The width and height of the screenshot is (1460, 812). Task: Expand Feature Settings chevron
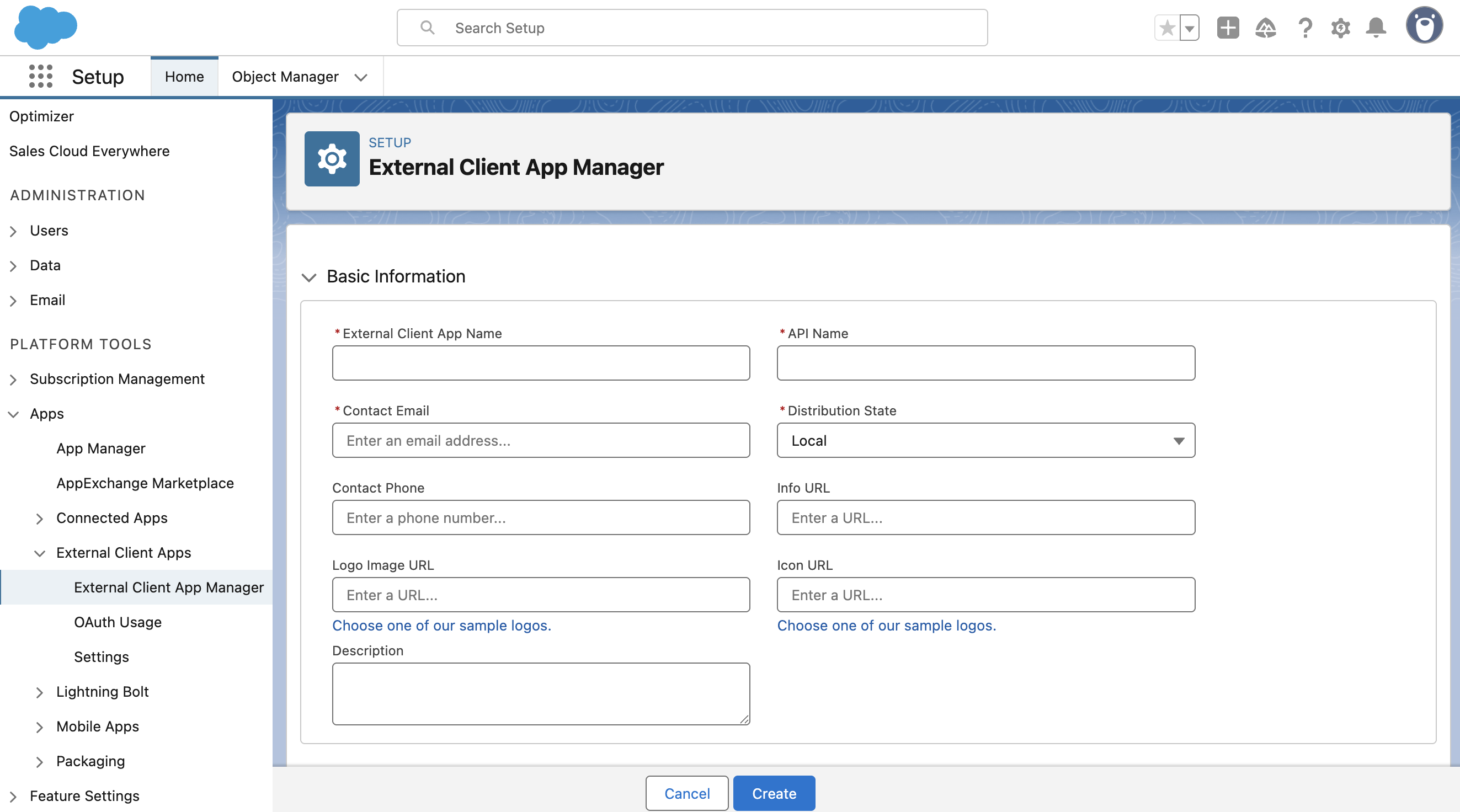[x=13, y=796]
